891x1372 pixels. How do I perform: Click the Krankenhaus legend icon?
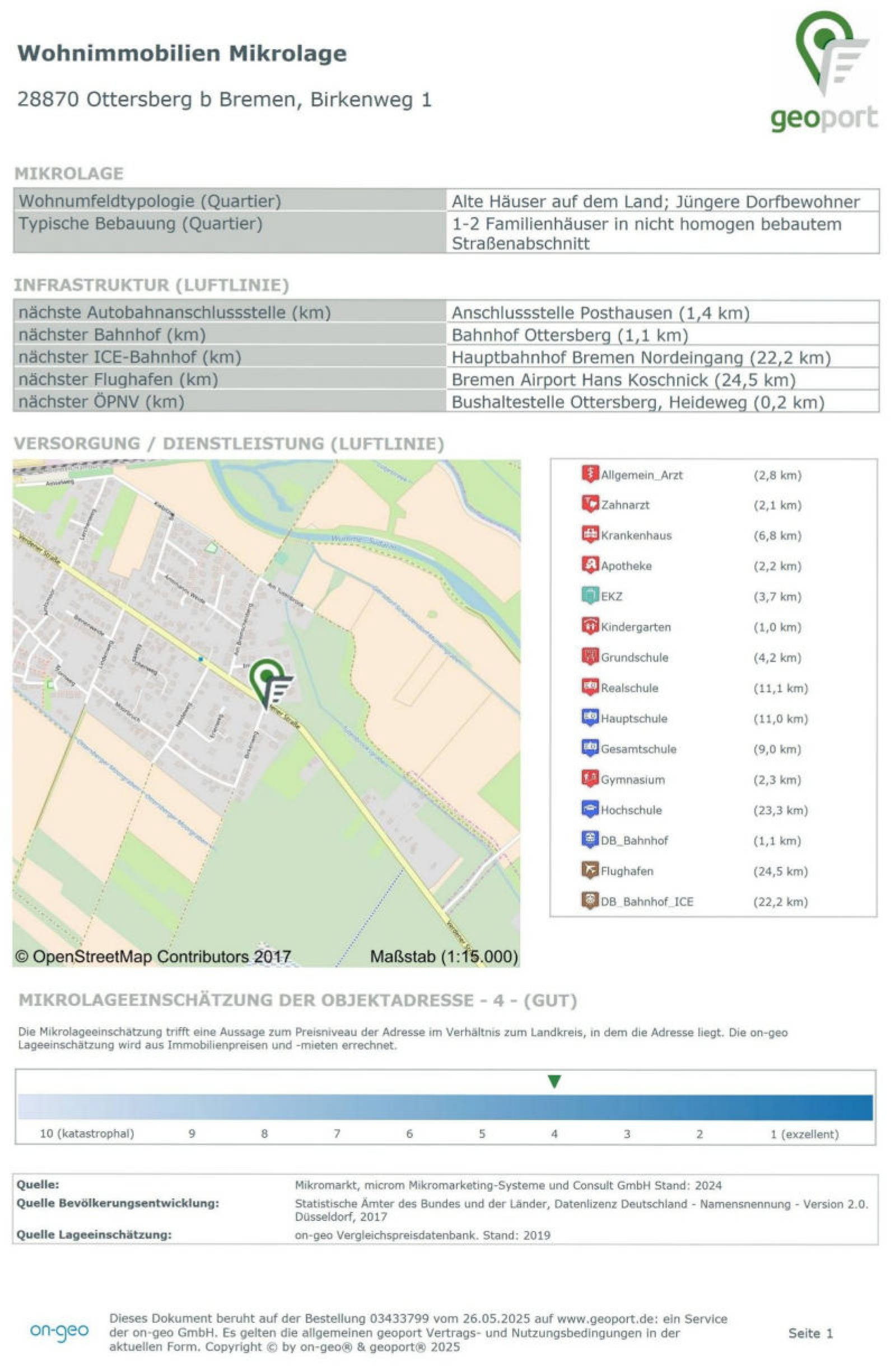point(589,535)
